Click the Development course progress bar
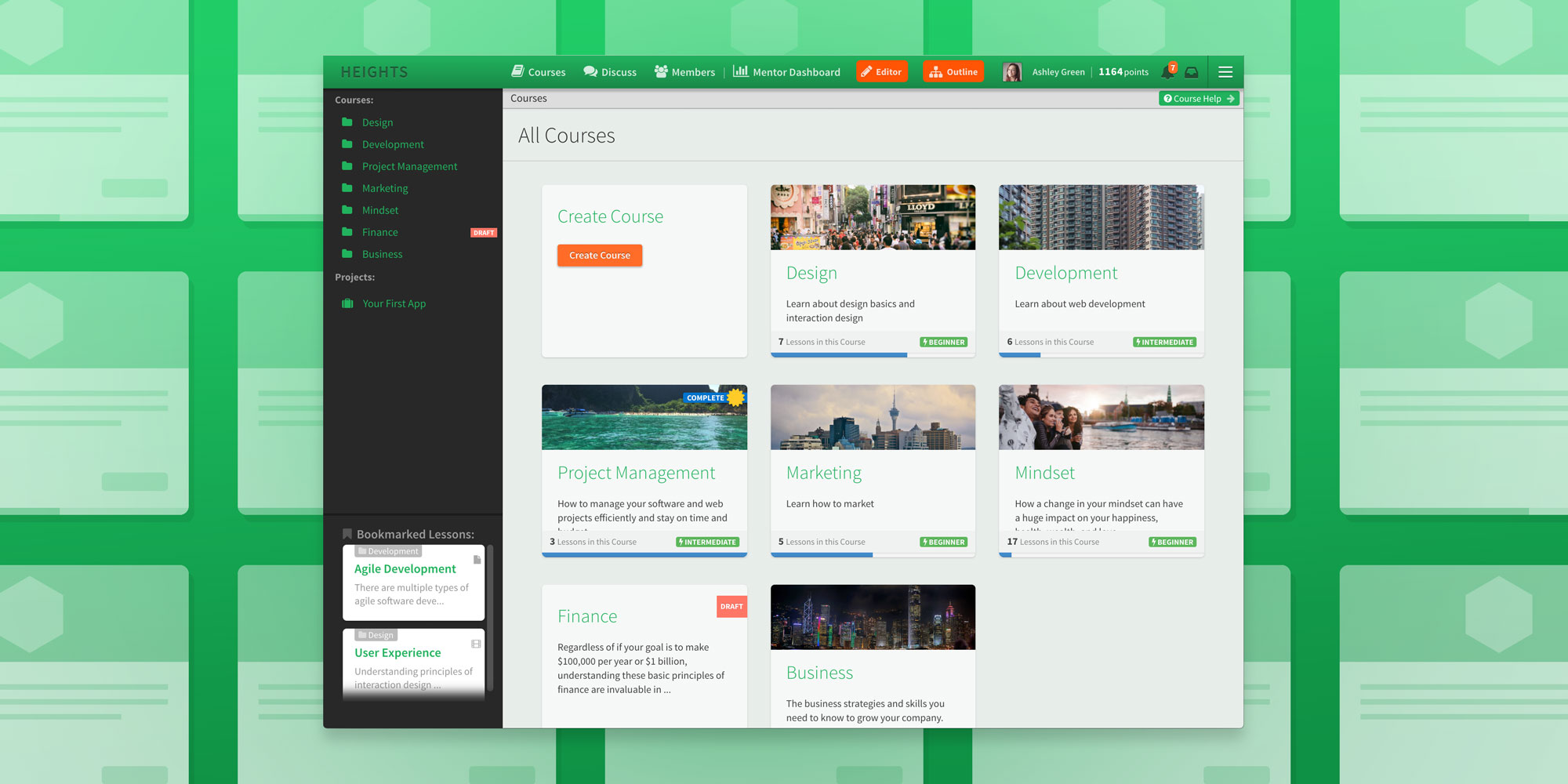Image resolution: width=1568 pixels, height=784 pixels. (x=1102, y=355)
